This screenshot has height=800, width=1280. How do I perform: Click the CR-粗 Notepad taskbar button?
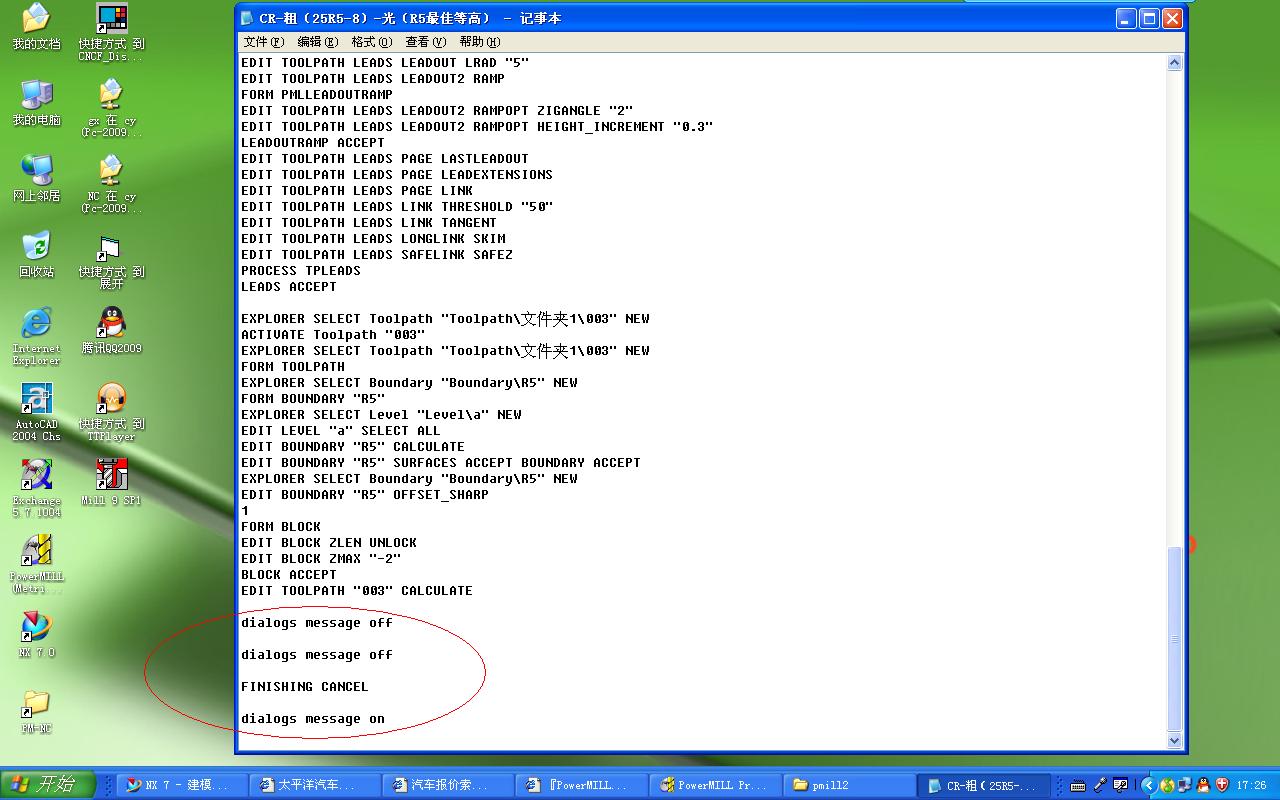coord(986,785)
